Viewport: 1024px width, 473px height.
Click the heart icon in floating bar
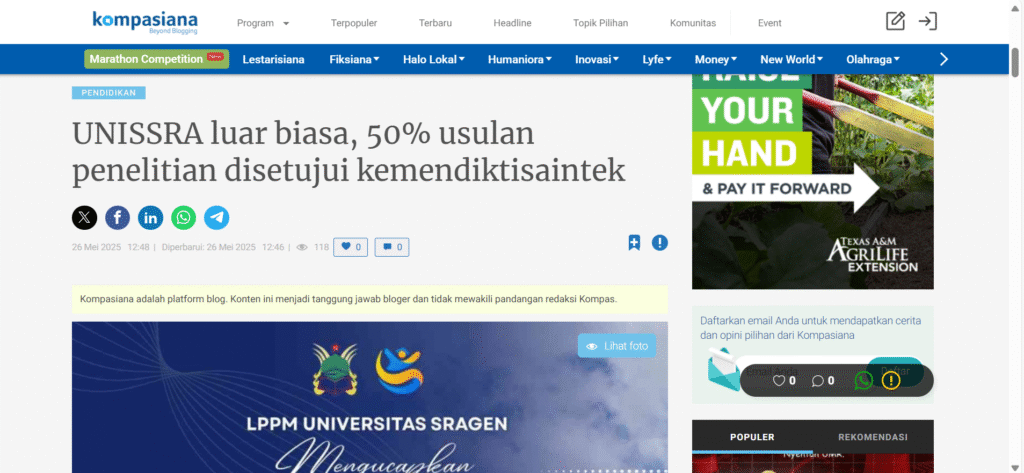tap(778, 380)
